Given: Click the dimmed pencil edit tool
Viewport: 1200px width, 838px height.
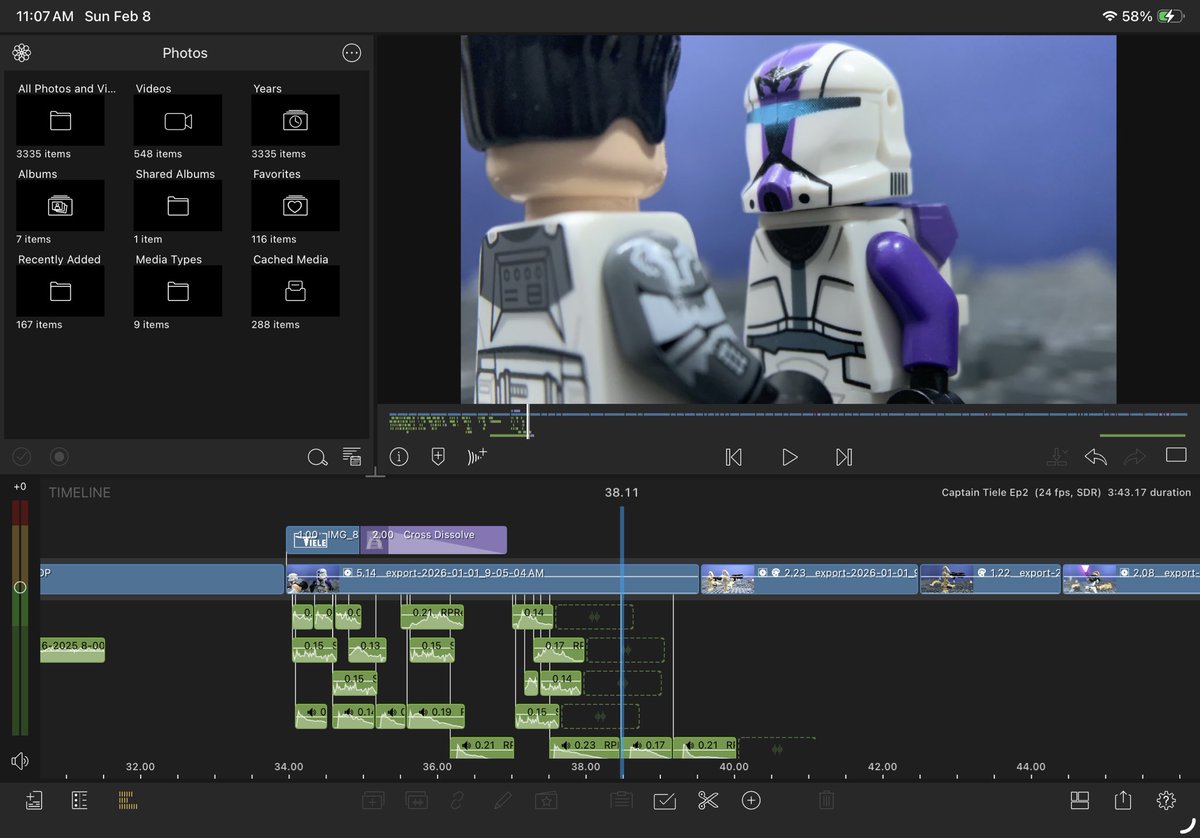Looking at the screenshot, I should click(502, 800).
